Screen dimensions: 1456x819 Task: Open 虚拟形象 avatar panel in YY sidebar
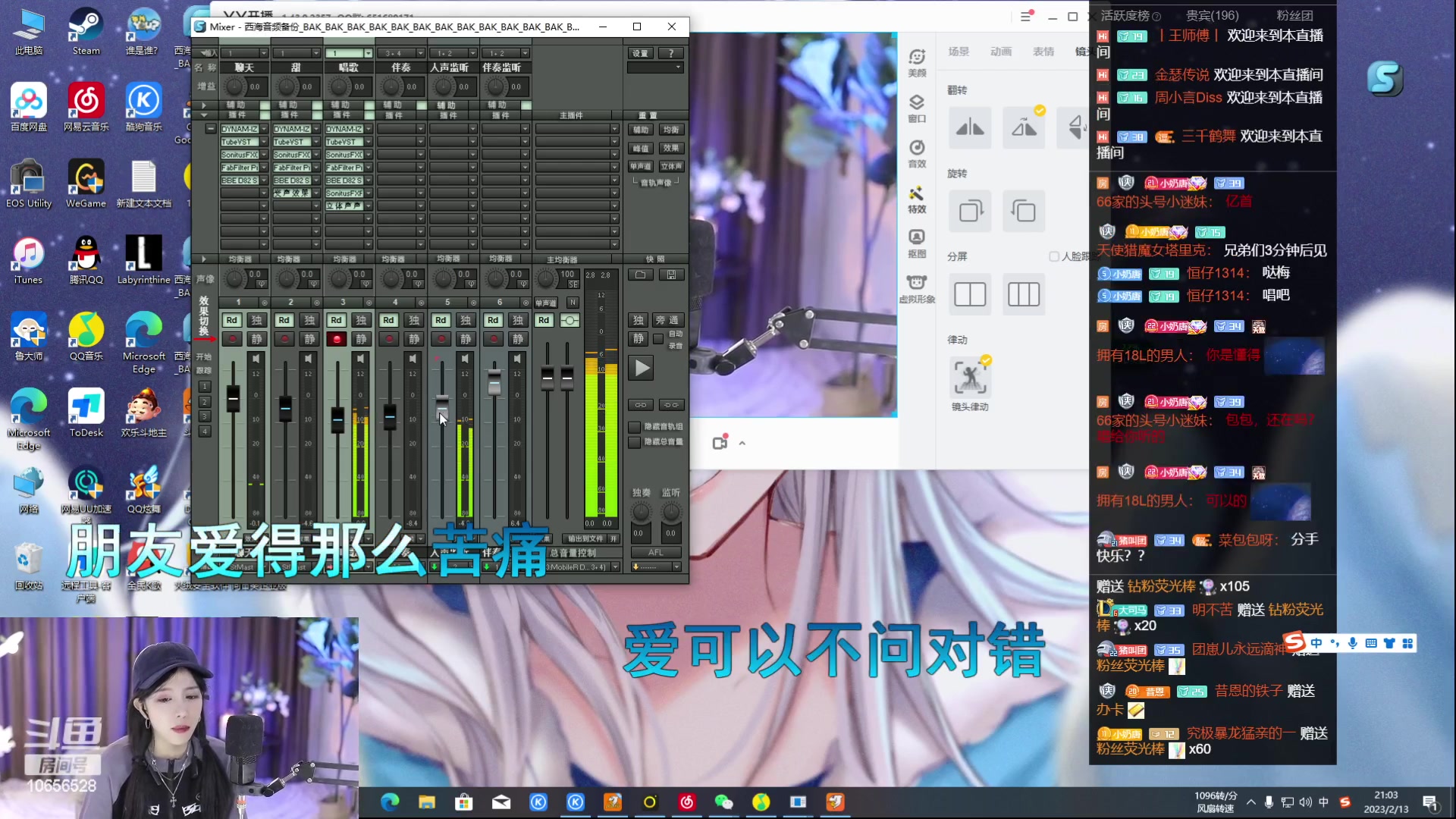917,290
